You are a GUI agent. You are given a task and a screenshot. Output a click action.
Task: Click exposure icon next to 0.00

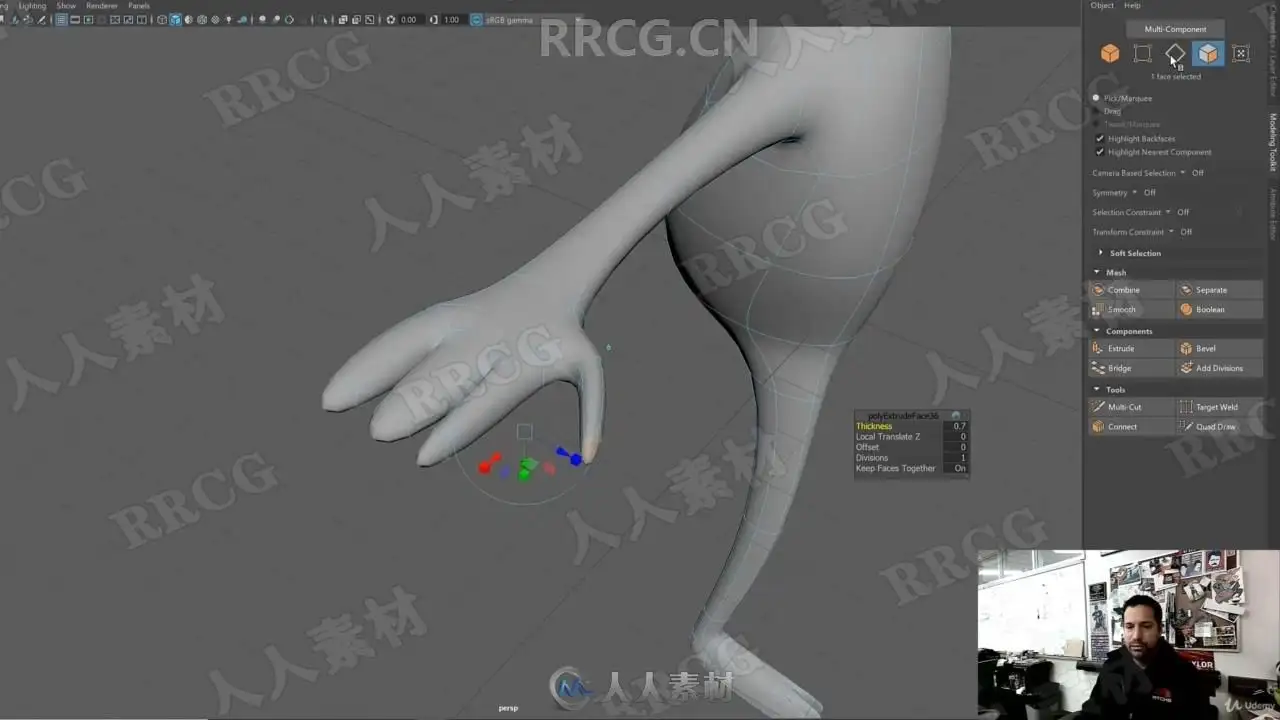(391, 19)
